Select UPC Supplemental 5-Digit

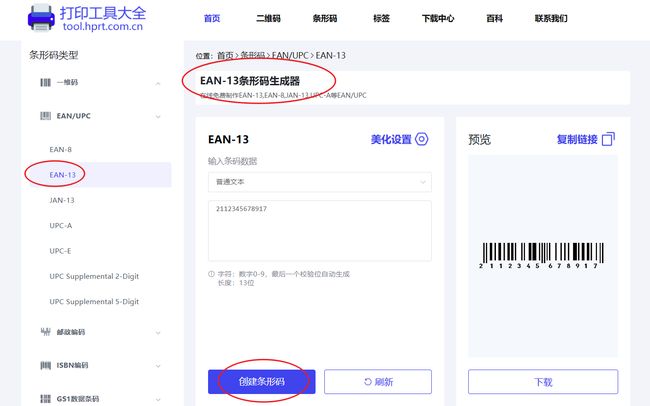[x=94, y=301]
